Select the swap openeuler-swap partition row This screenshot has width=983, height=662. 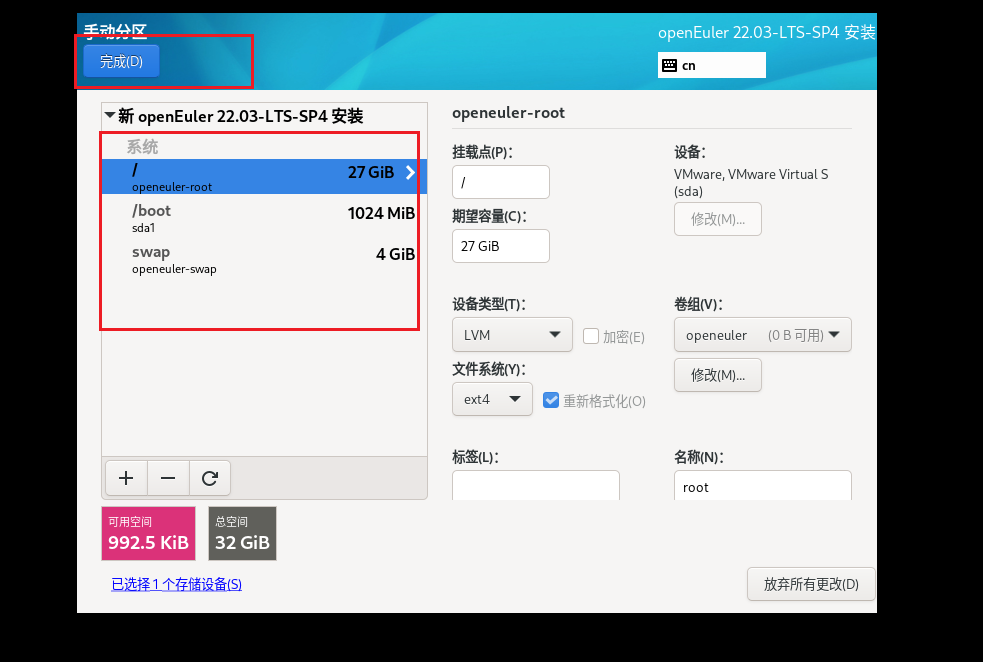tap(264, 259)
